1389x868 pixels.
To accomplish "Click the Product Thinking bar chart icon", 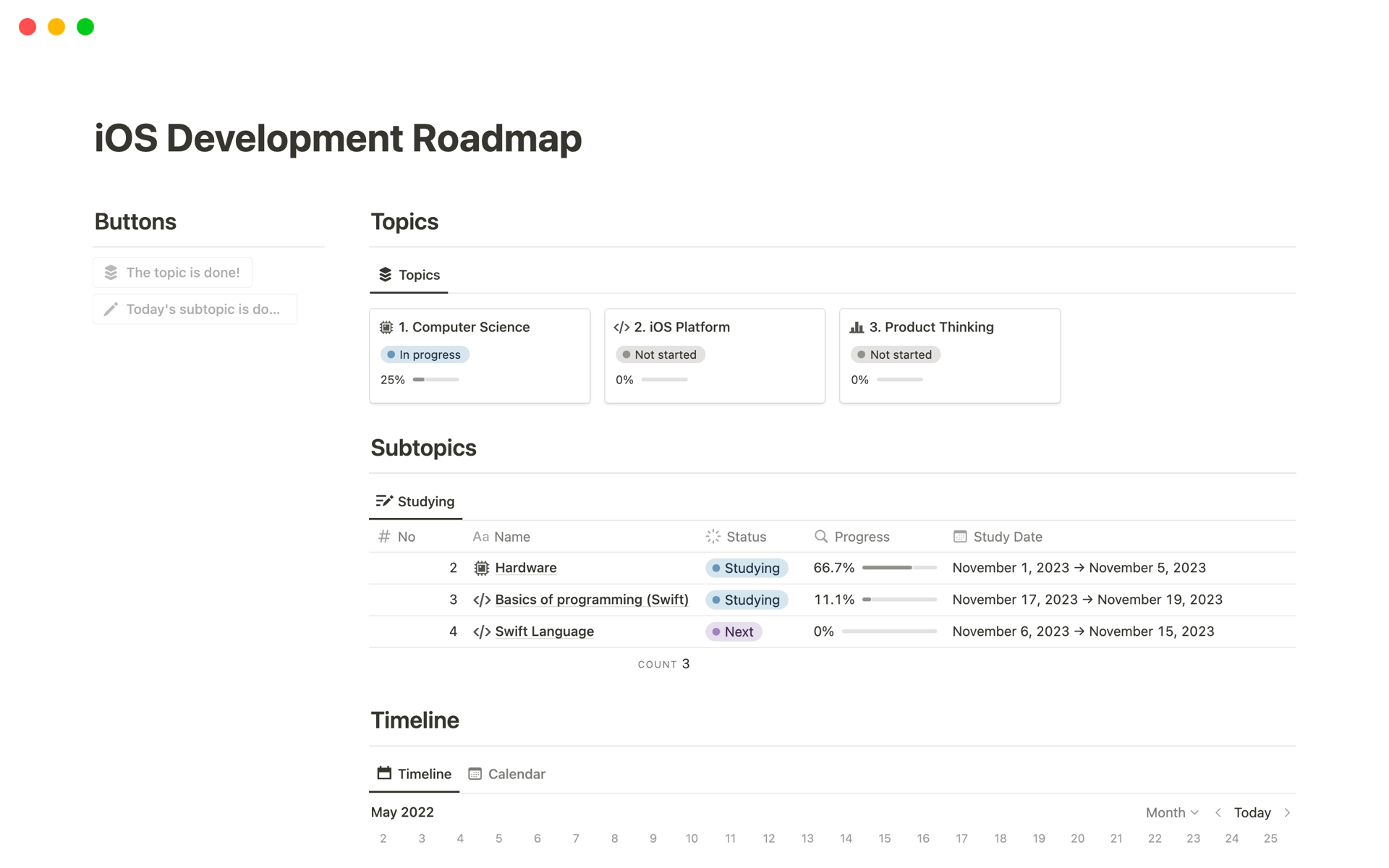I will [857, 325].
